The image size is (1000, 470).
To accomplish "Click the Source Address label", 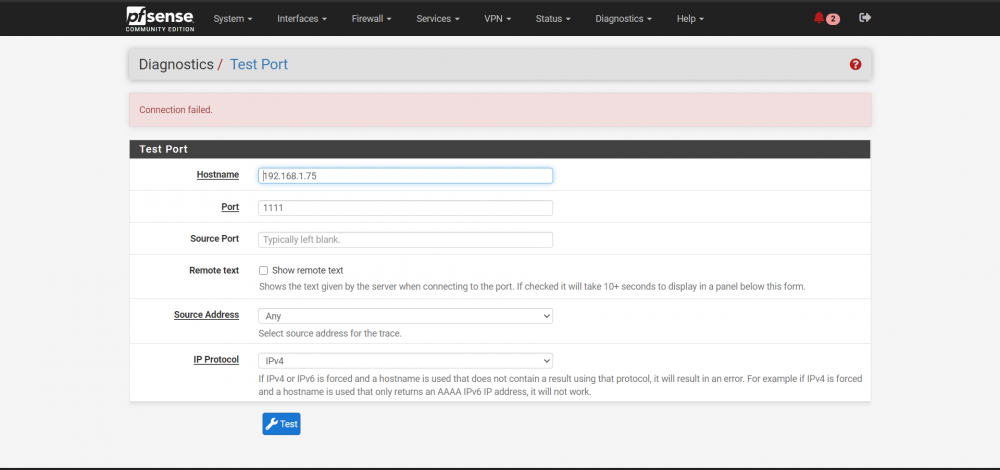I will click(x=206, y=315).
